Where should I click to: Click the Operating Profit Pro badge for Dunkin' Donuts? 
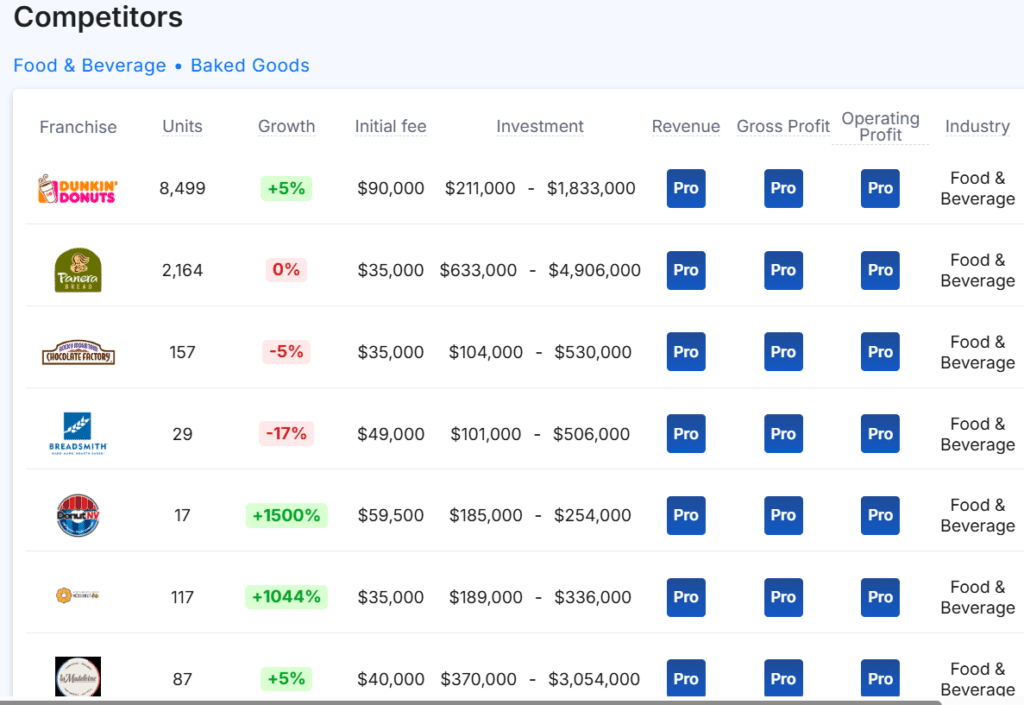click(x=880, y=189)
